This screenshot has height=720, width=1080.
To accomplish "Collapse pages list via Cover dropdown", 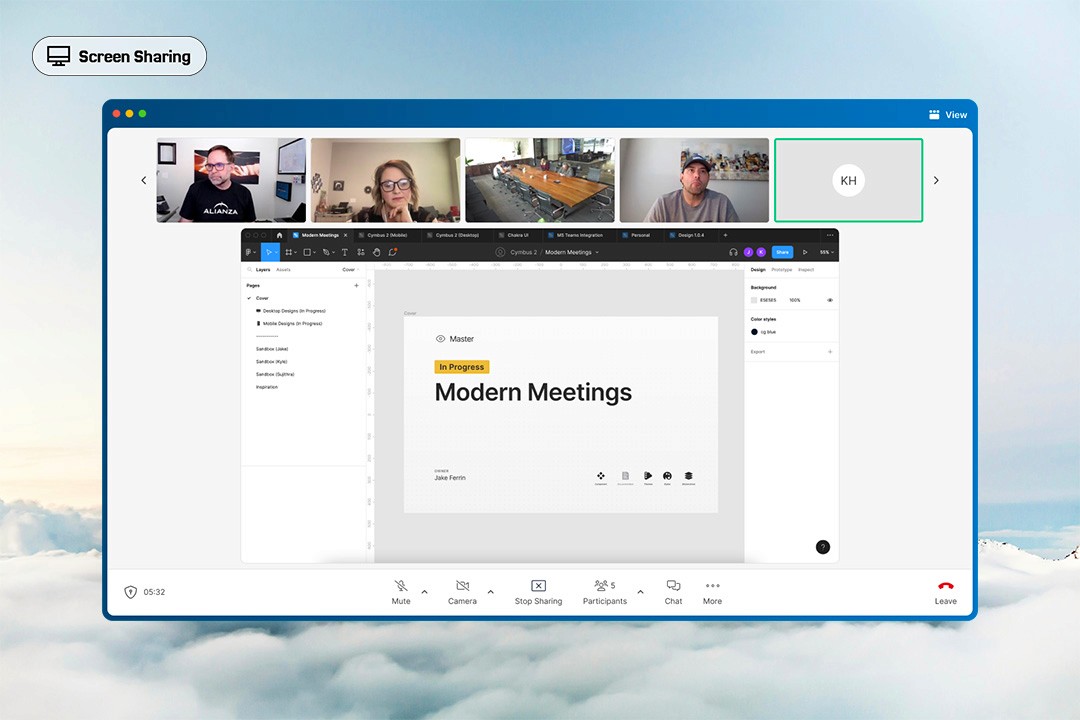I will tap(351, 269).
